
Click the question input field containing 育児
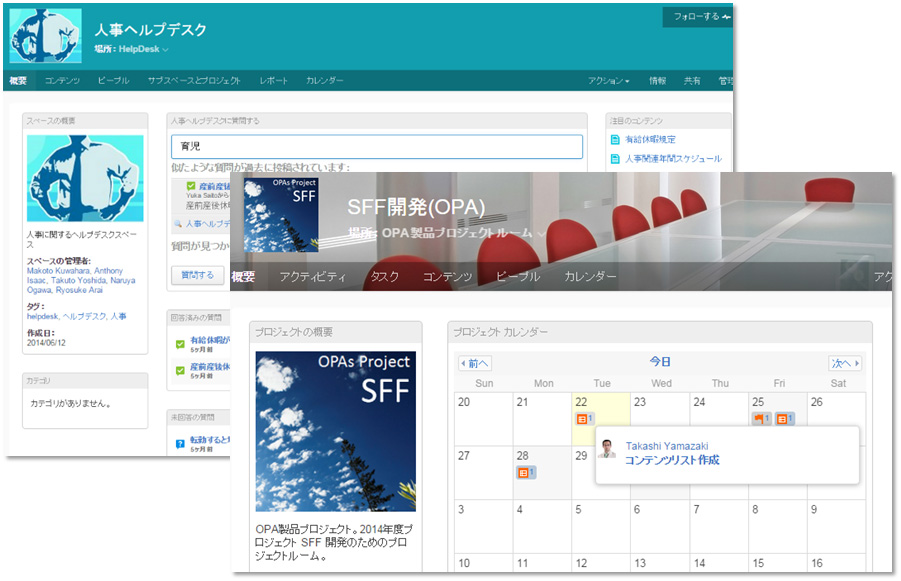[376, 147]
